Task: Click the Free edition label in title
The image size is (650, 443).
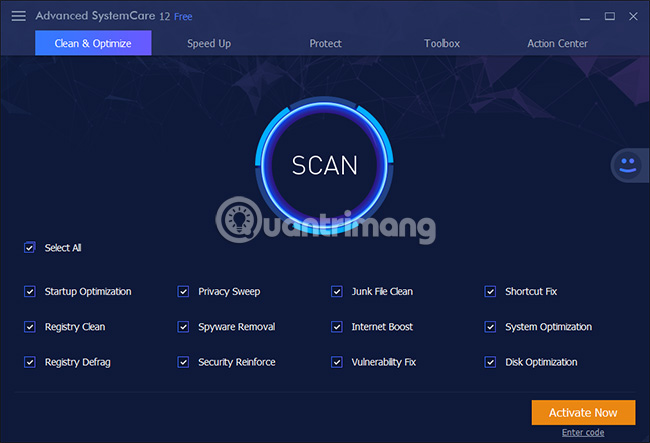Action: click(183, 17)
